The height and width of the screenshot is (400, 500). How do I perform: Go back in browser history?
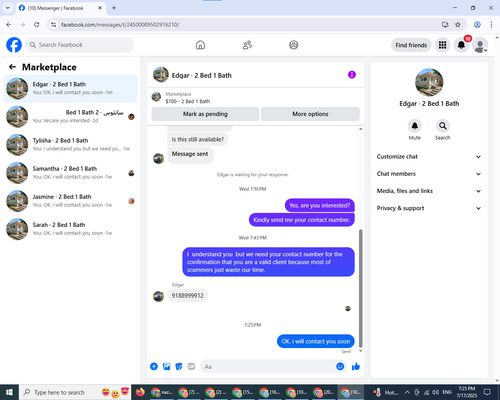(9, 24)
